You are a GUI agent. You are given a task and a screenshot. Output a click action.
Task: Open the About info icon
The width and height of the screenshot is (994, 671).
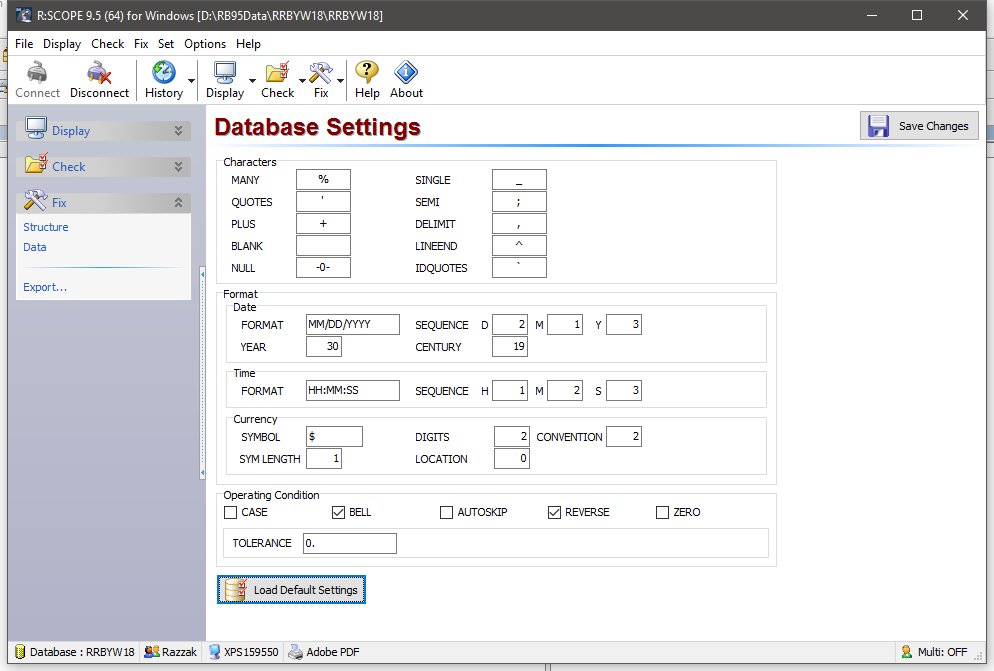coord(406,73)
